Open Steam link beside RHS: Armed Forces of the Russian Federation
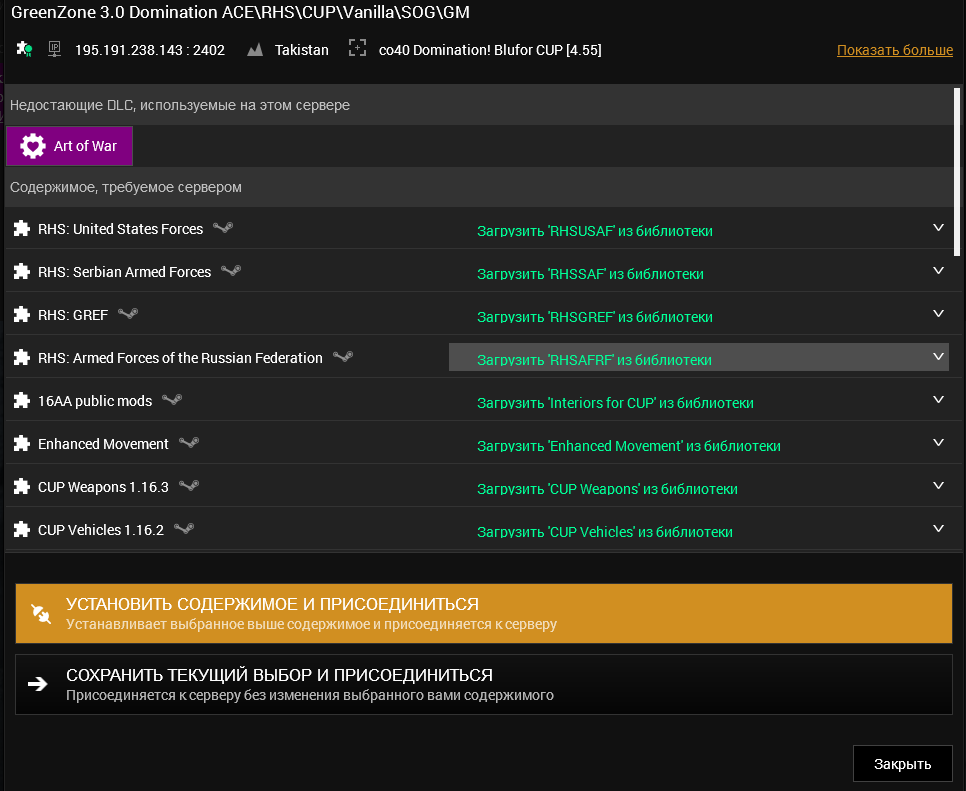966x791 pixels. click(x=343, y=357)
